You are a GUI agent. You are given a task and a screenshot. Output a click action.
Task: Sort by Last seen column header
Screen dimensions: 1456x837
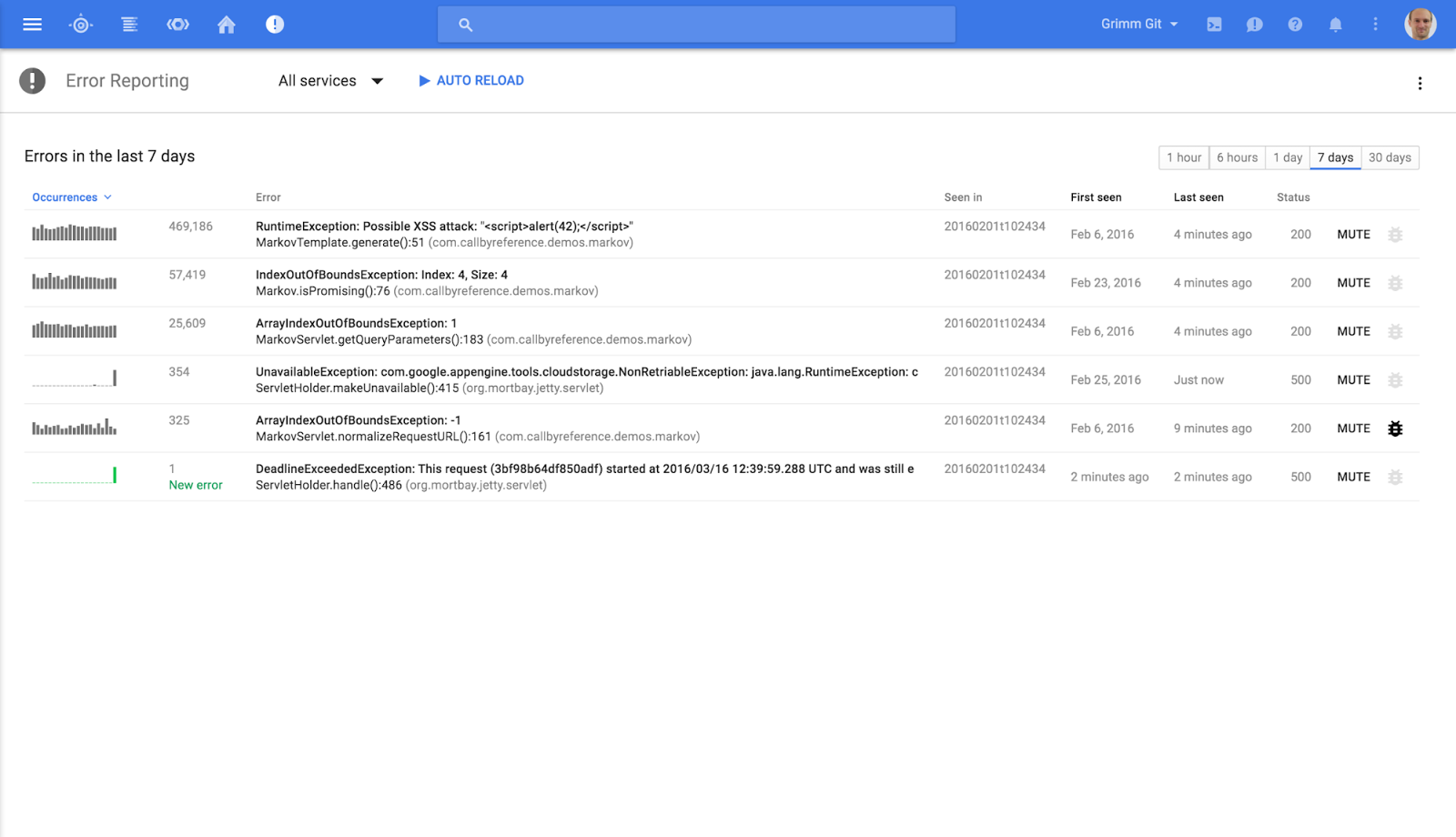coord(1198,197)
